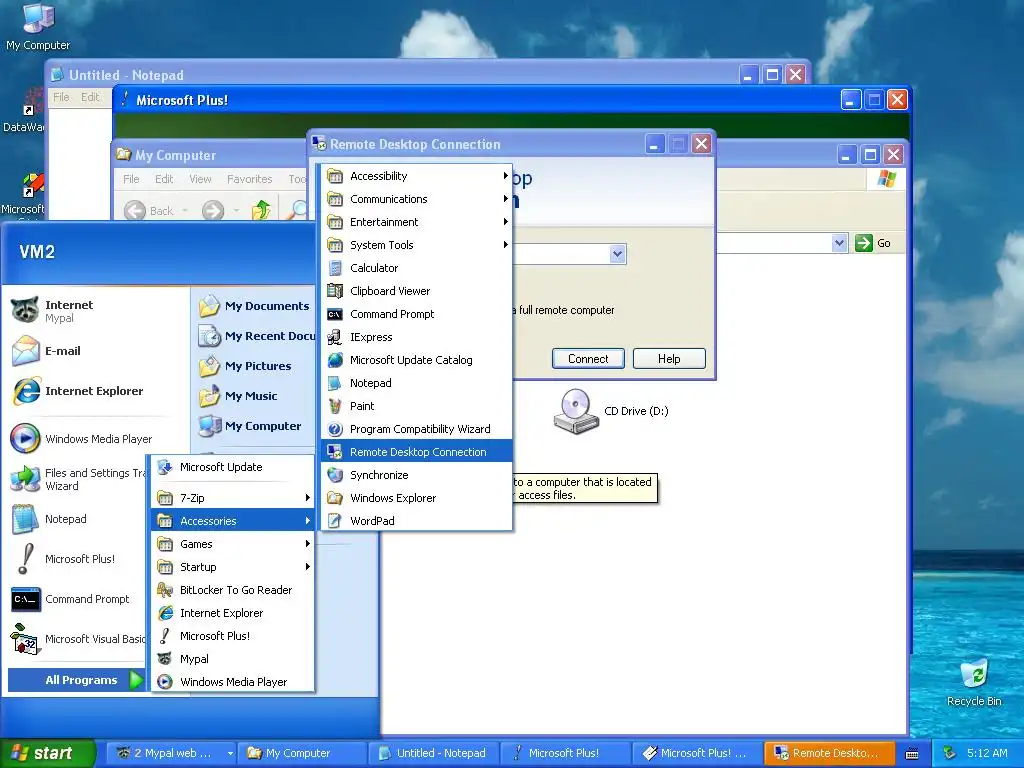Screen dimensions: 1024x768
Task: Open Calculator from Accessories menu
Action: click(417, 268)
